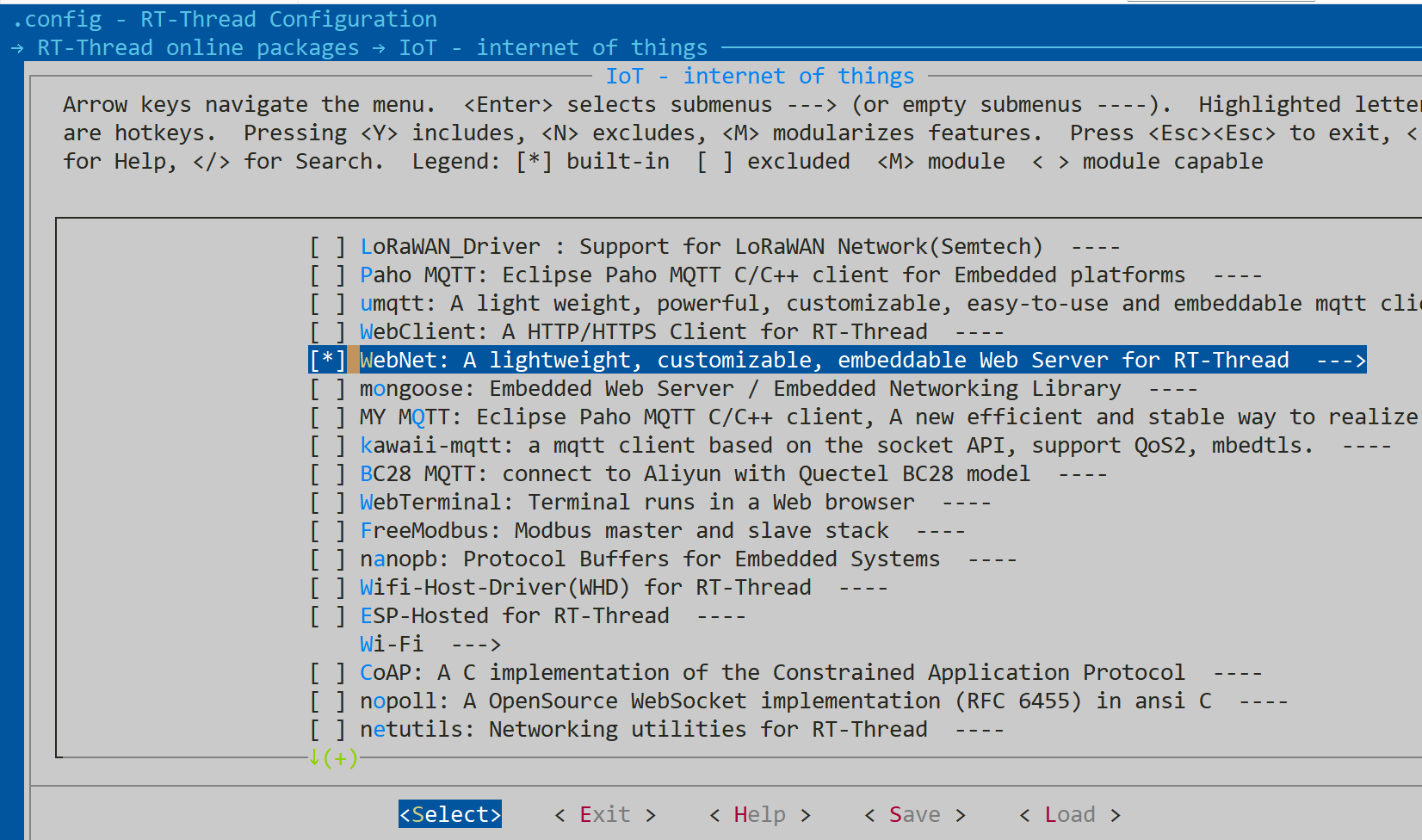Click the scroll-down indicator below the list
1422x840 pixels.
[333, 758]
